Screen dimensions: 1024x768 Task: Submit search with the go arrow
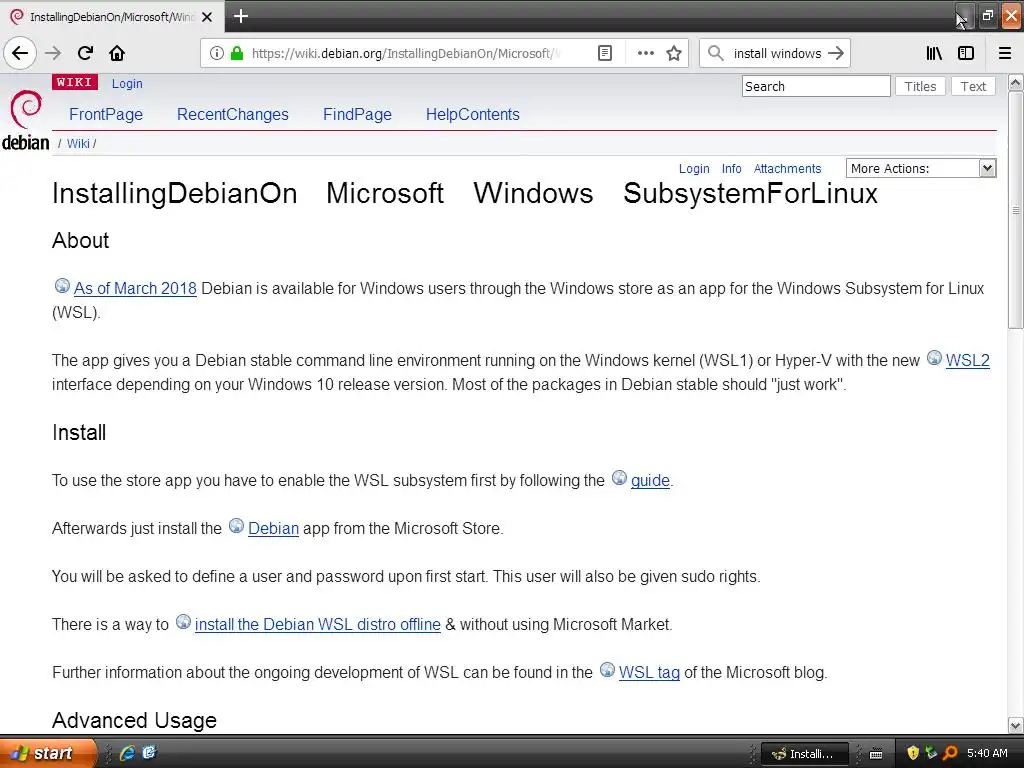coord(836,53)
